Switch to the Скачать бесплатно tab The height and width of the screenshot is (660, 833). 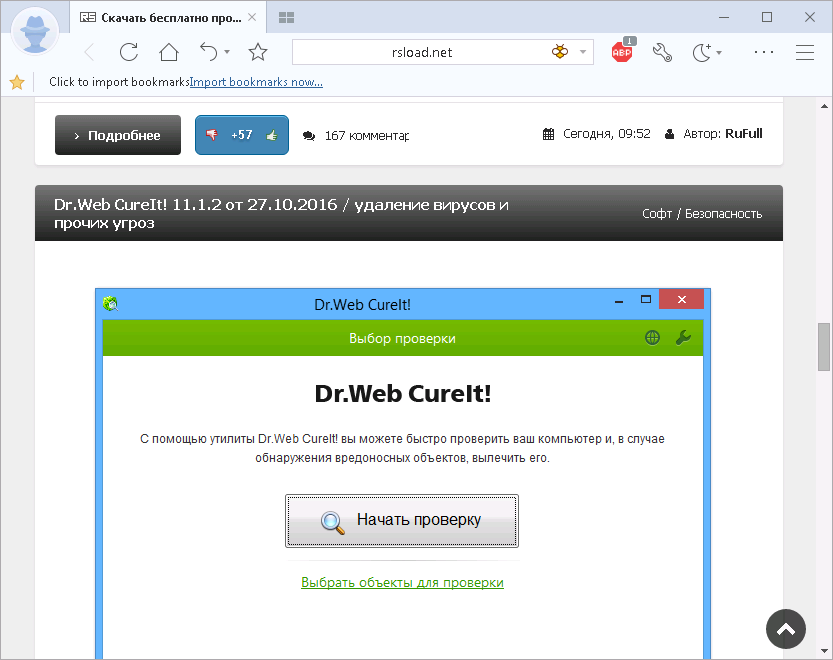click(165, 17)
